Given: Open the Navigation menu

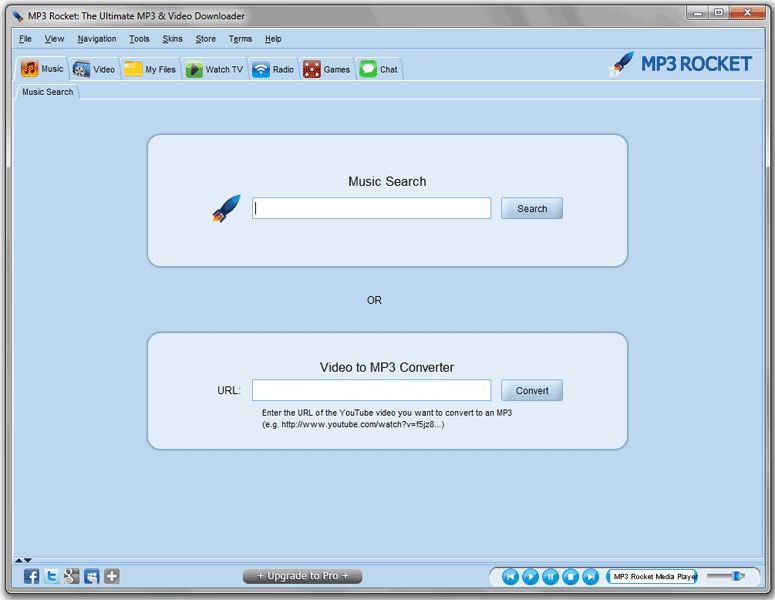Looking at the screenshot, I should (97, 39).
